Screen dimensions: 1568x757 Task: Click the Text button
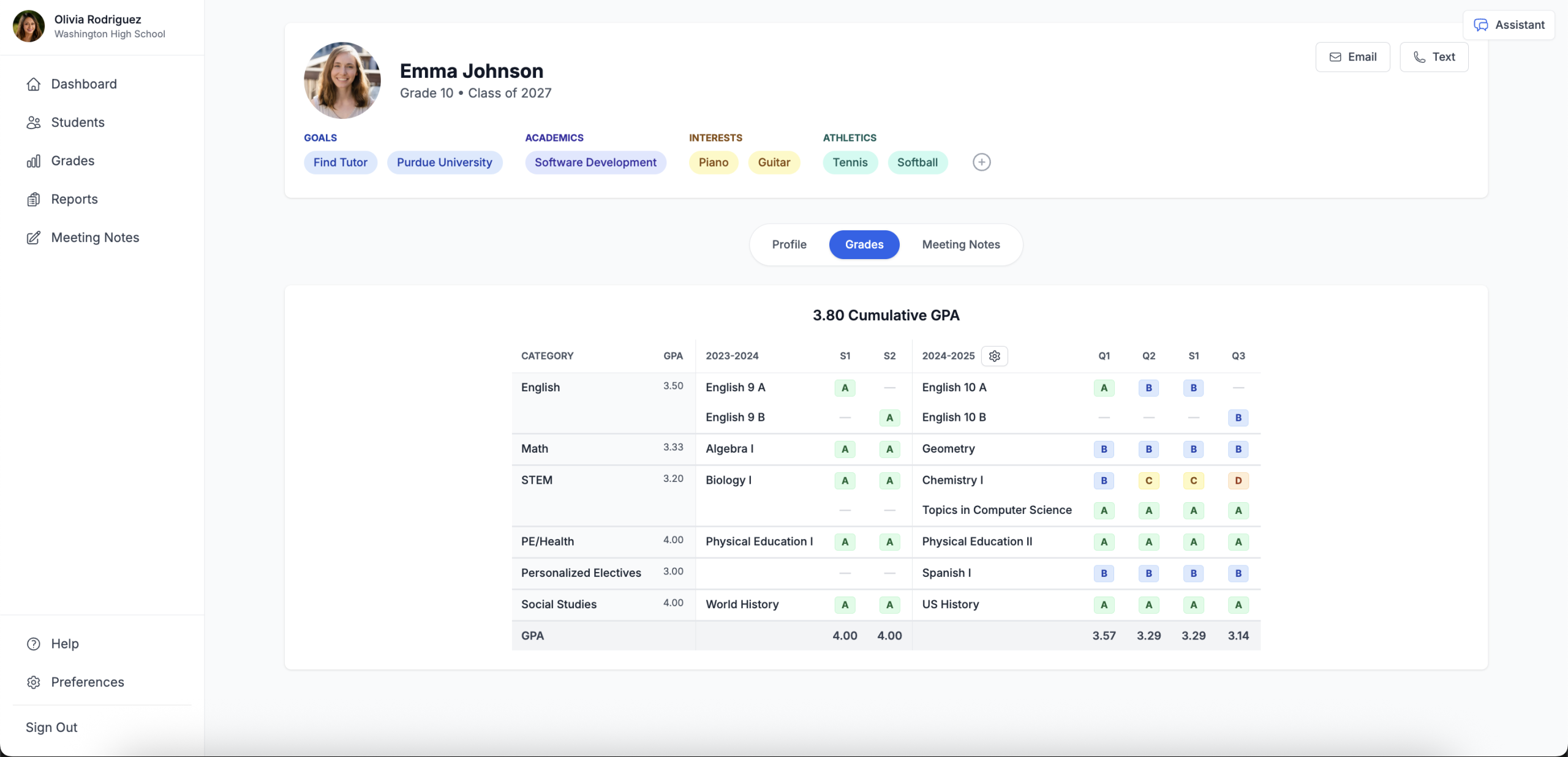tap(1433, 57)
